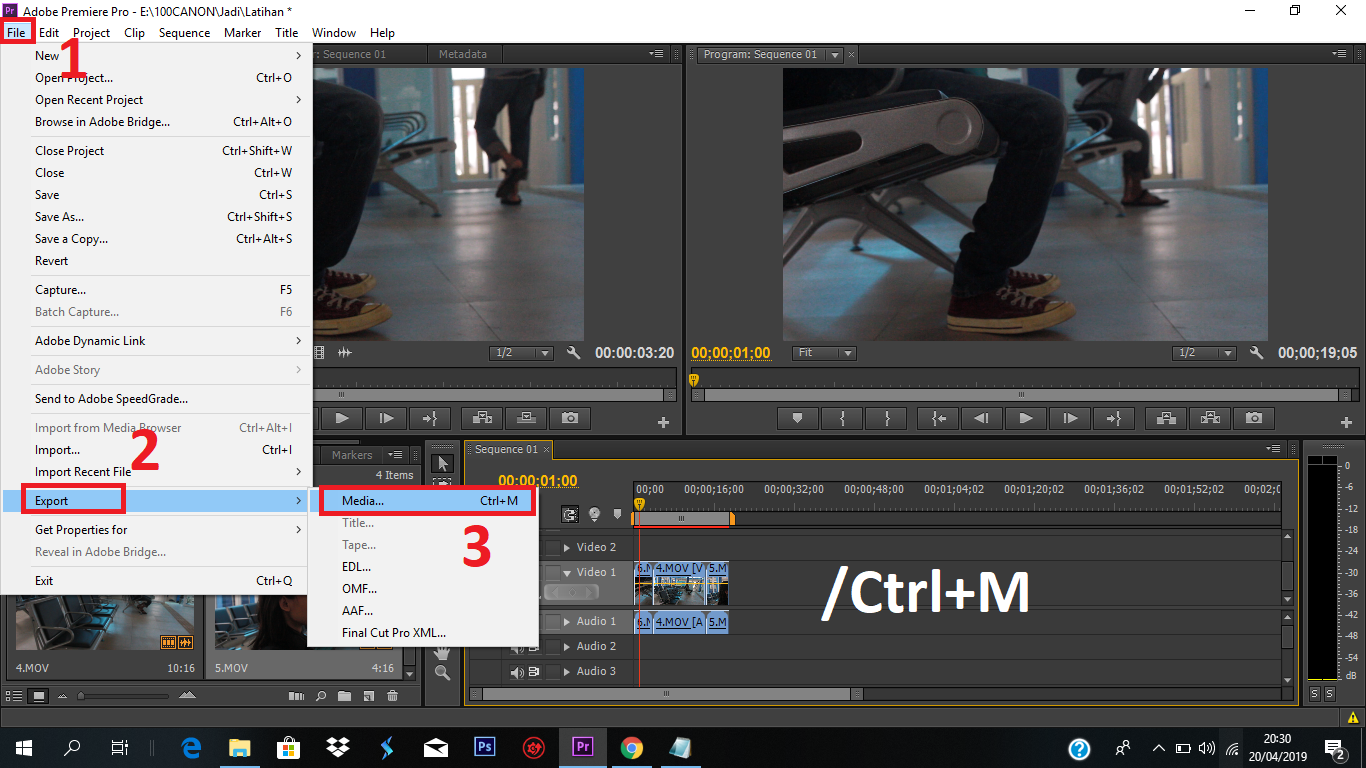Export a frame from Program monitor
Image resolution: width=1366 pixels, height=768 pixels.
click(1254, 419)
